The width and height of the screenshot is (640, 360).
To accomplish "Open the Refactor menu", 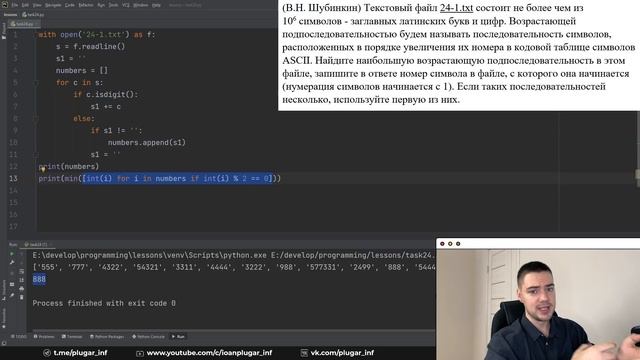I will 86,5.
